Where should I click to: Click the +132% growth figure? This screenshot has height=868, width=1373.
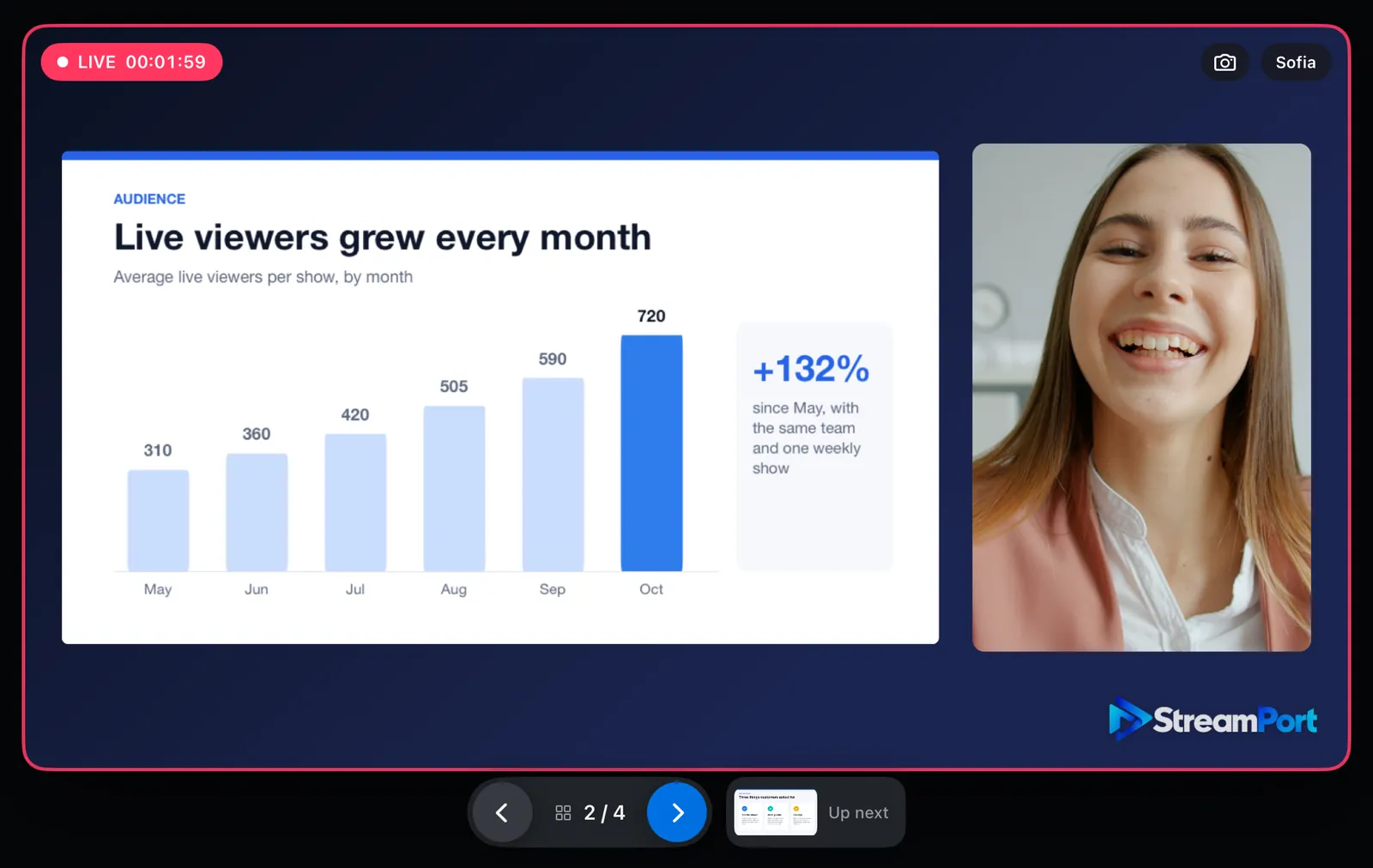tap(811, 369)
